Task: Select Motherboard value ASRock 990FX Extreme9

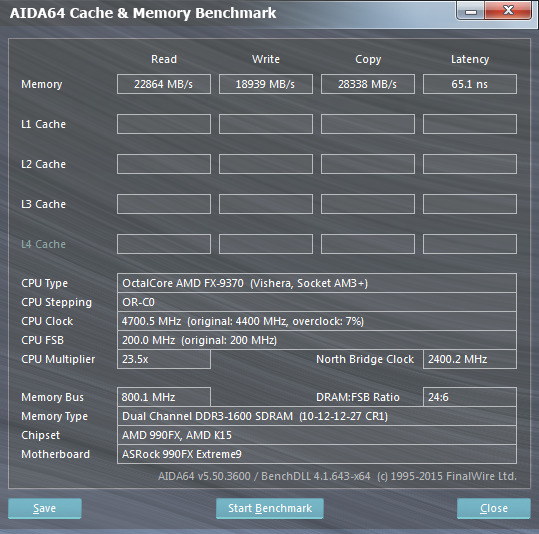Action: (x=317, y=454)
